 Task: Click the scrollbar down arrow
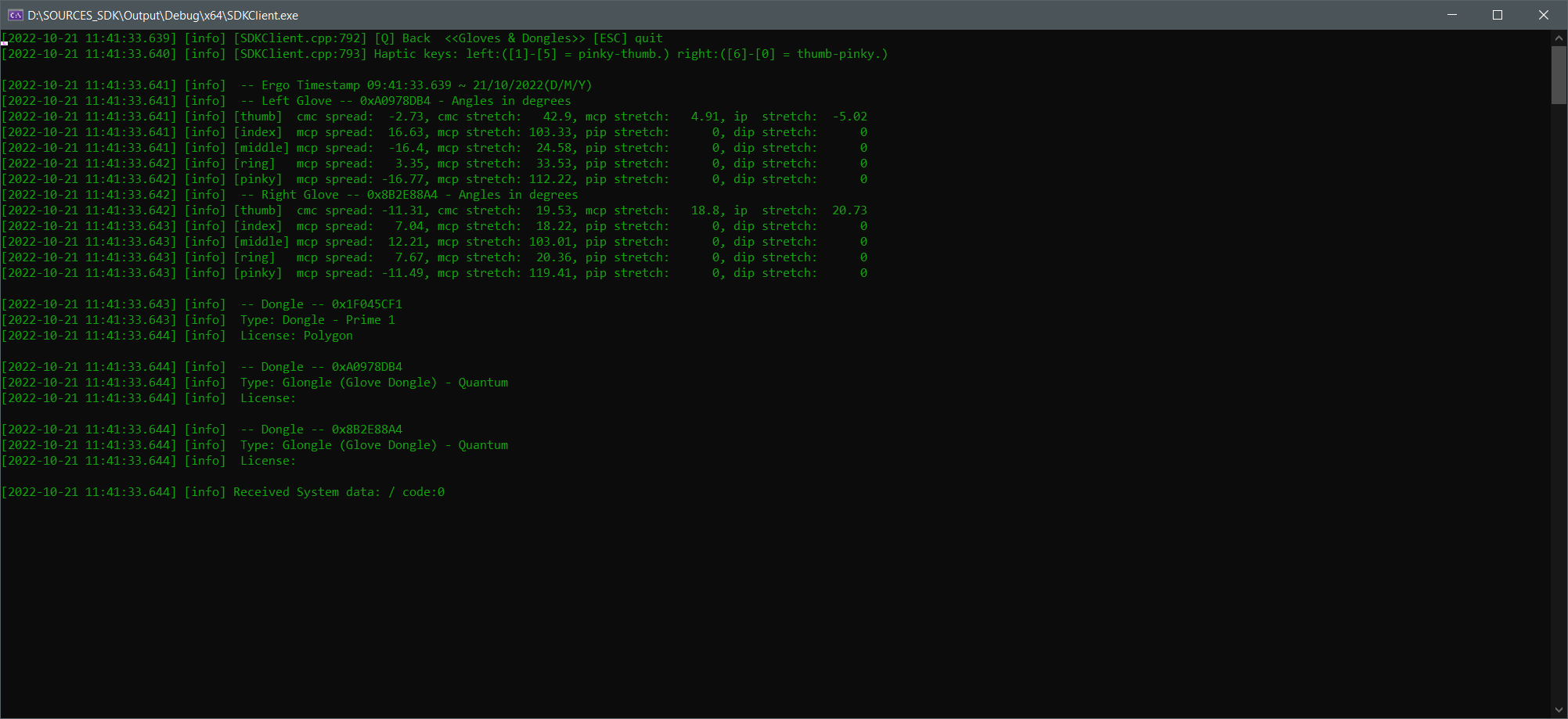(1559, 710)
